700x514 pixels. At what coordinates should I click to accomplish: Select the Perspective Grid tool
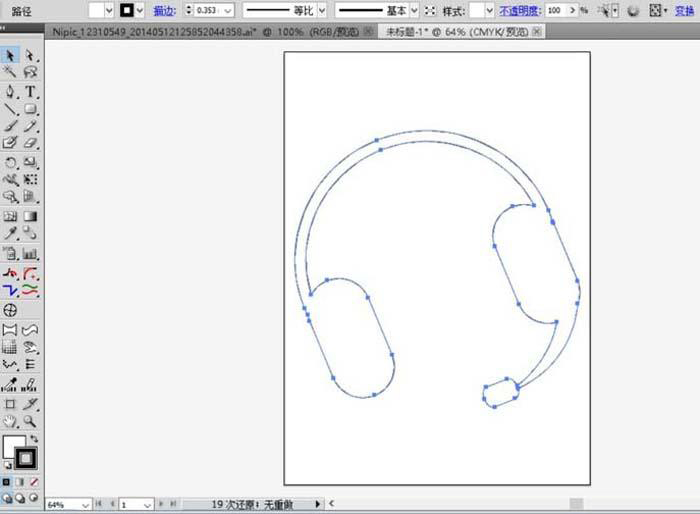[x=30, y=196]
